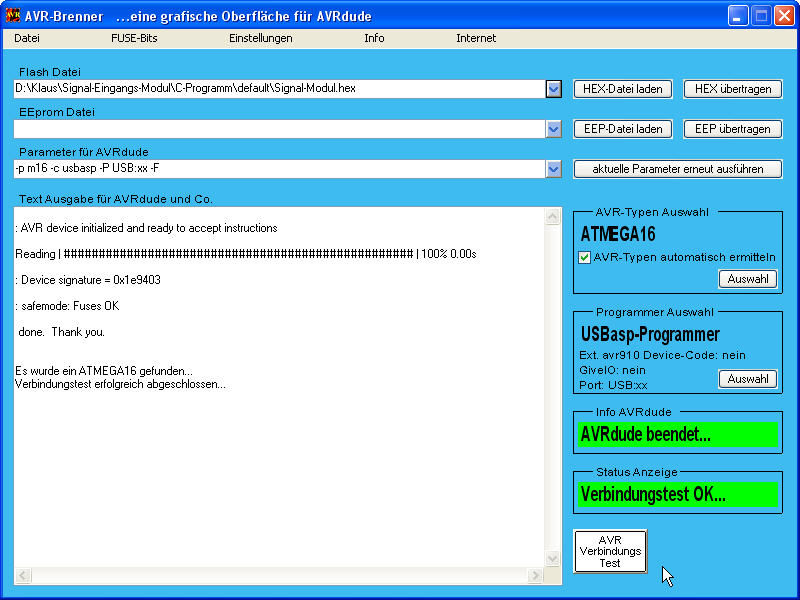Click the 'GiveIO: nein' text

tap(612, 370)
